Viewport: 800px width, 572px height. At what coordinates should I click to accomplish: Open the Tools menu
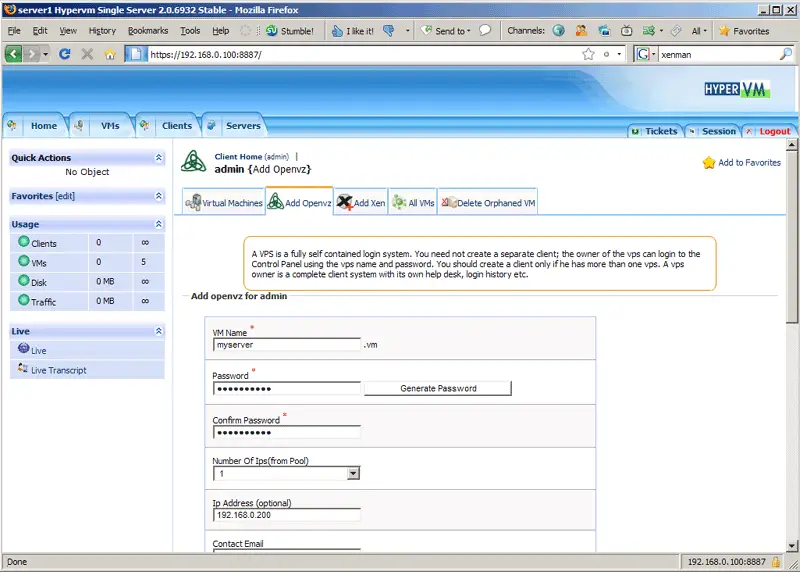[190, 31]
